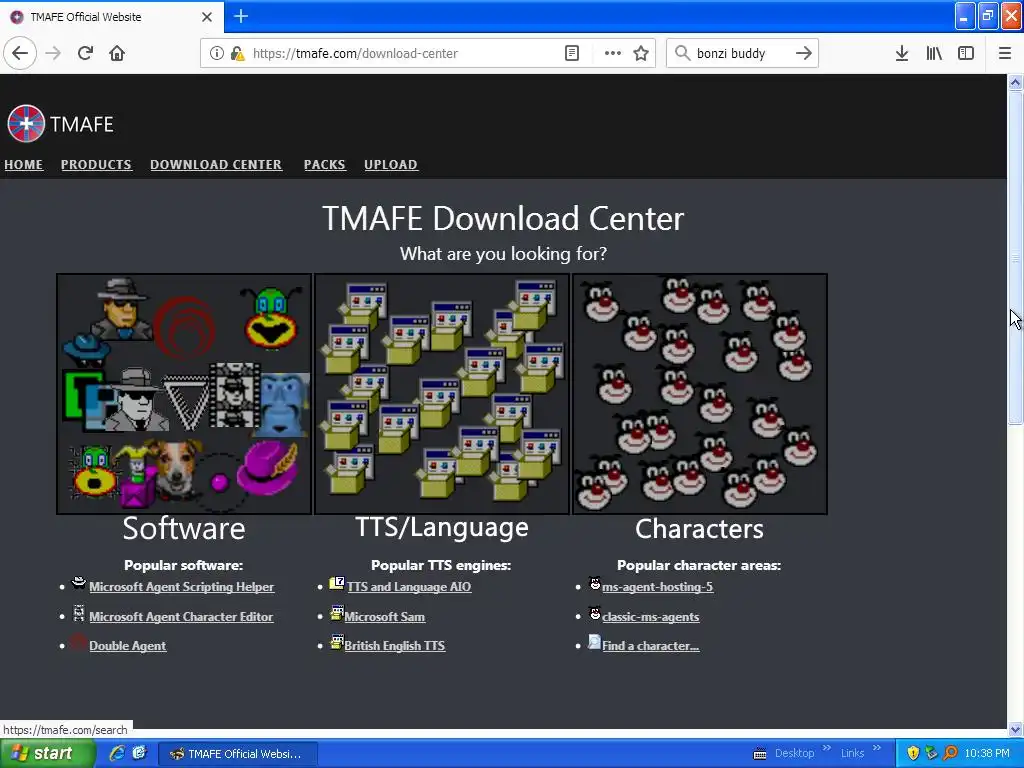This screenshot has height=768, width=1024.
Task: Open the Microsoft Sam link
Action: pos(385,616)
